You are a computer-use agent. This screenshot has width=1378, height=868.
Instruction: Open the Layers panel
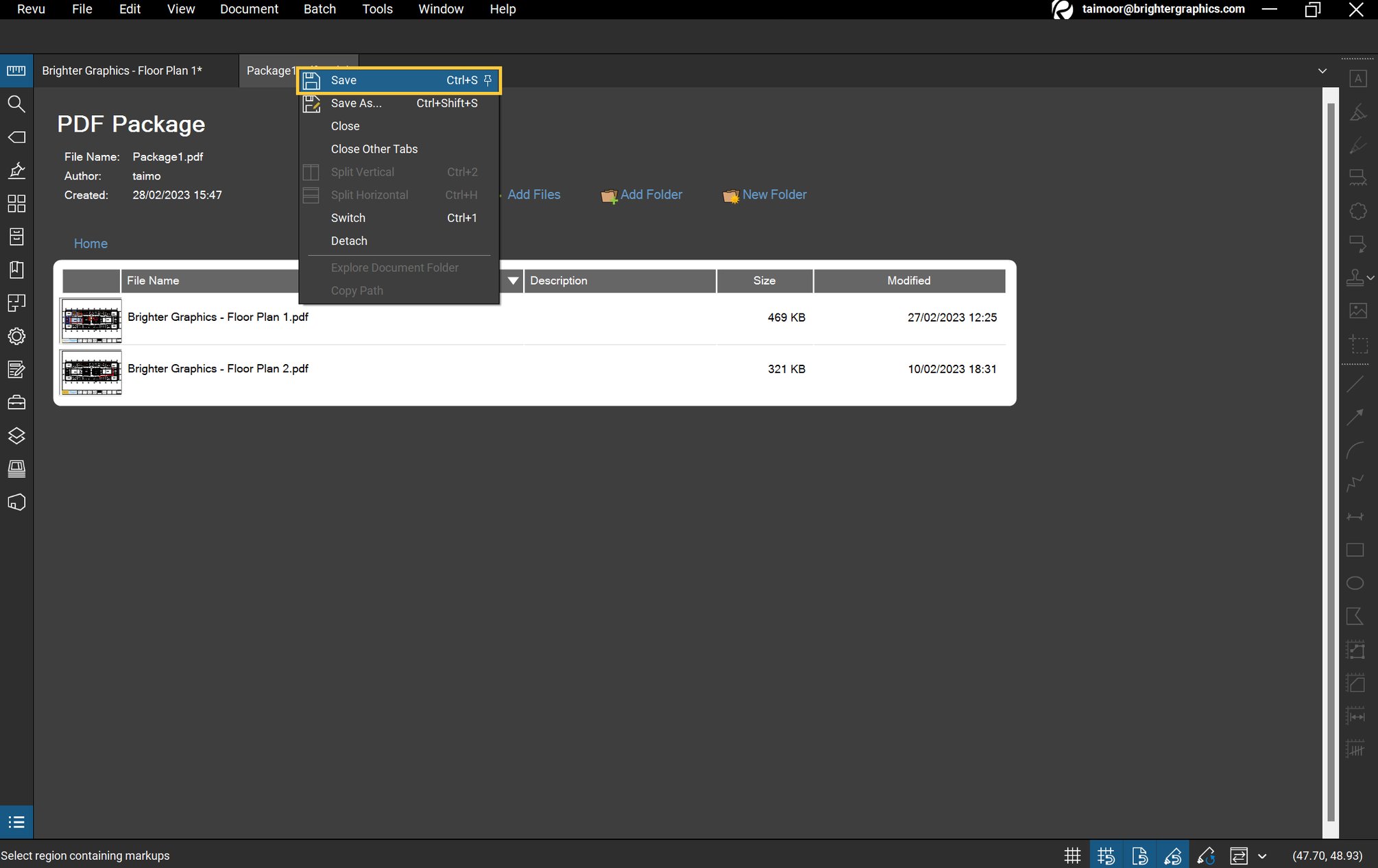[x=16, y=435]
